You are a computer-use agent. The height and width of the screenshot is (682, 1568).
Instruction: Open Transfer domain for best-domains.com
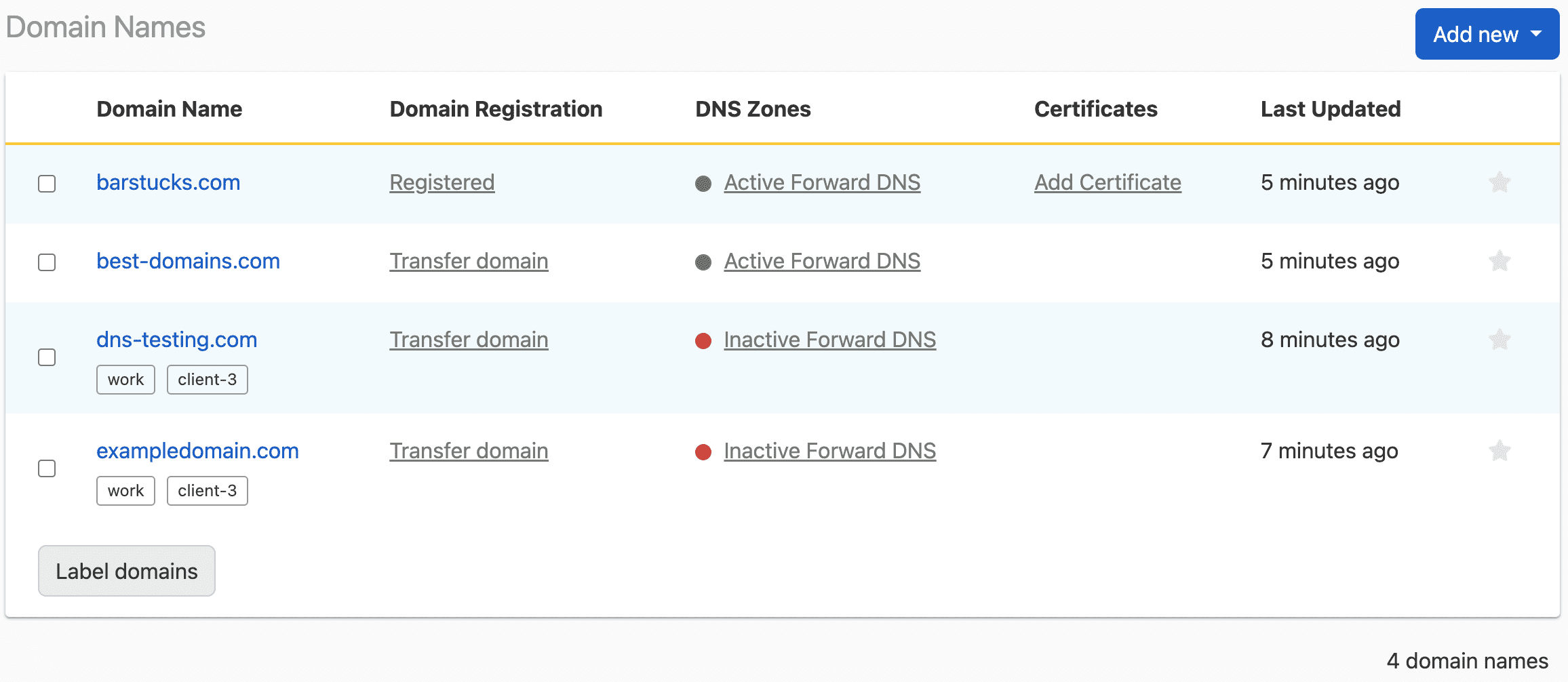pos(469,261)
